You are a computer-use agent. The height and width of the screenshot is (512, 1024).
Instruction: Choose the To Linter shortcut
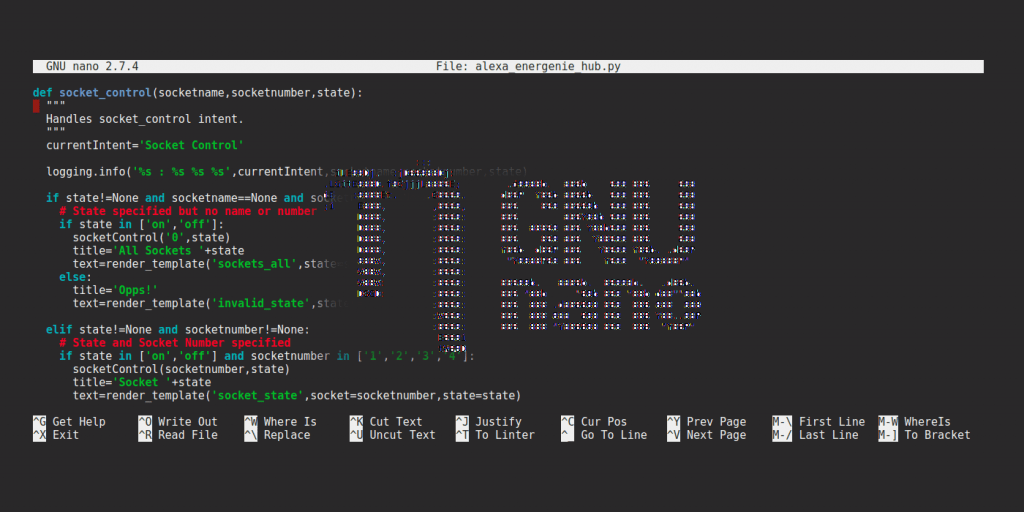tap(504, 435)
